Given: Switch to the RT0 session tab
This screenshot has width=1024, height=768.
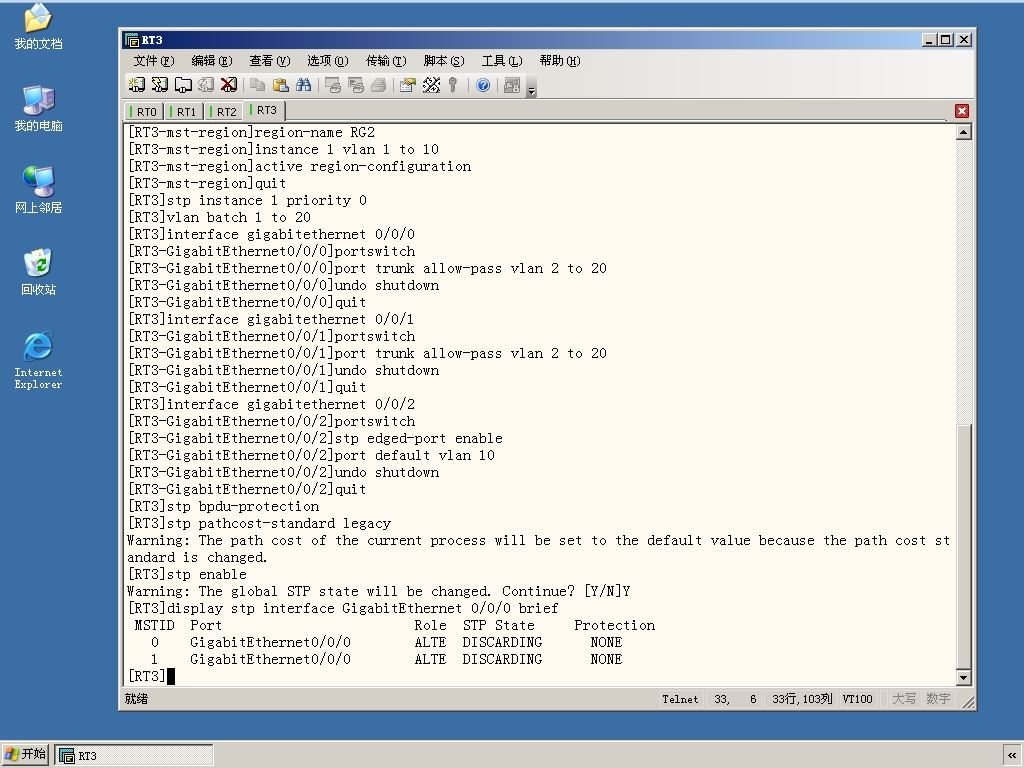Looking at the screenshot, I should pyautogui.click(x=143, y=112).
